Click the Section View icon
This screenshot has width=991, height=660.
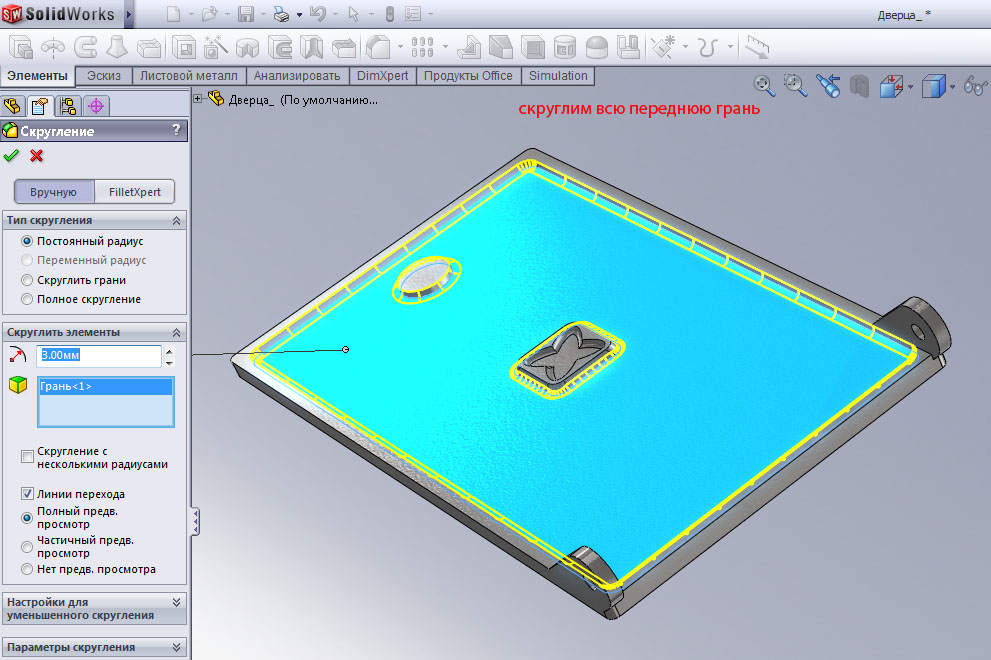click(x=860, y=87)
